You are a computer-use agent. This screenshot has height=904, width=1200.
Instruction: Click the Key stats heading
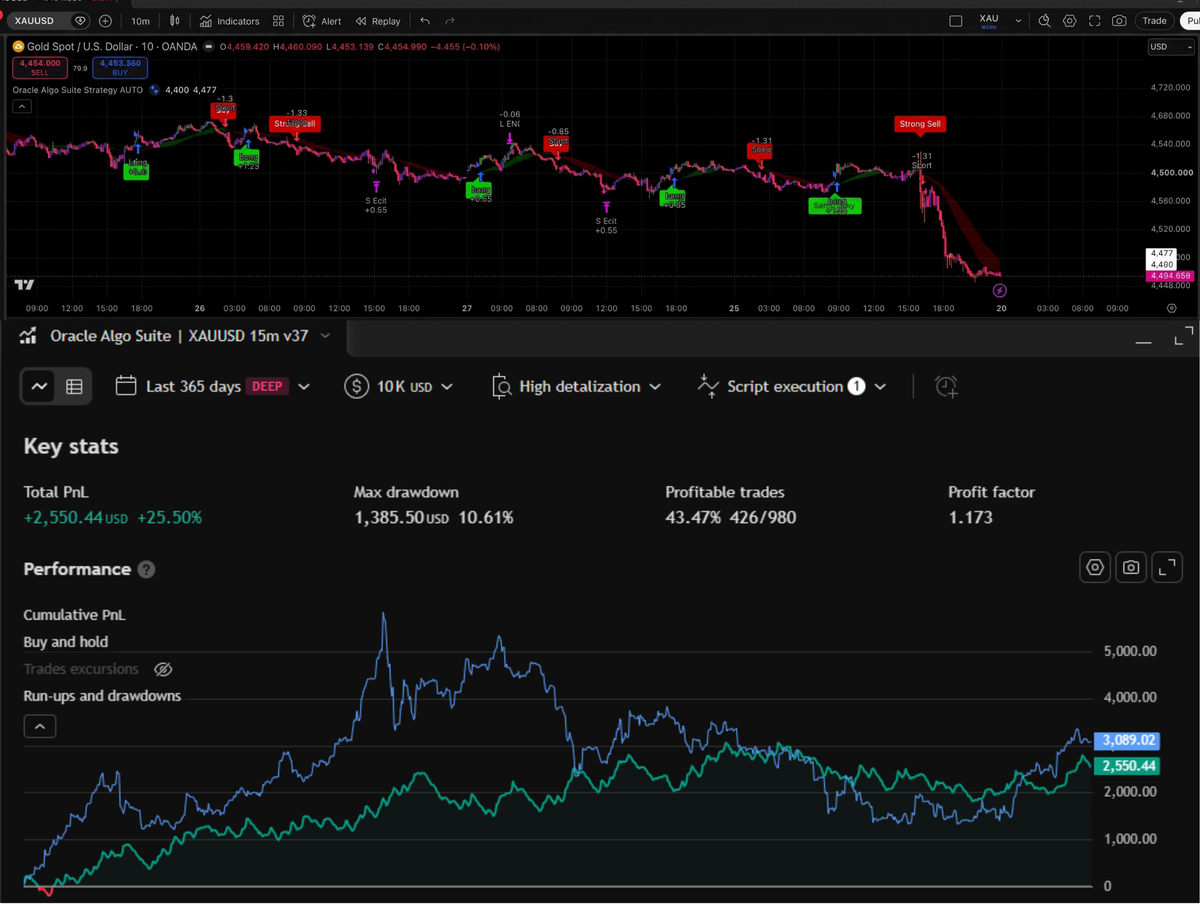[71, 447]
